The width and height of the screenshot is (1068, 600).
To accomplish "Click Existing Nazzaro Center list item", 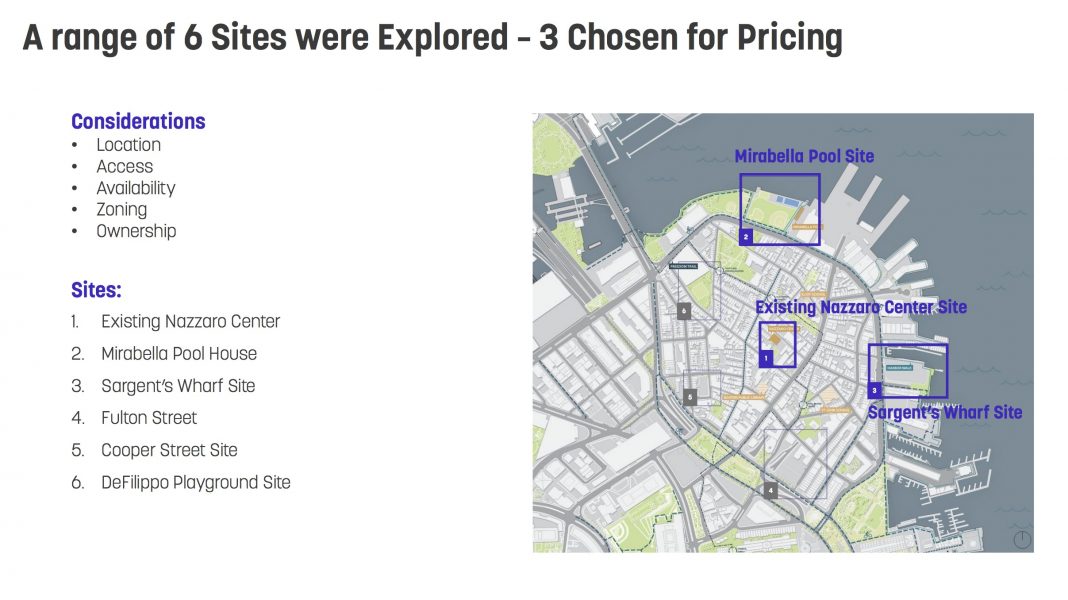I will tap(190, 321).
